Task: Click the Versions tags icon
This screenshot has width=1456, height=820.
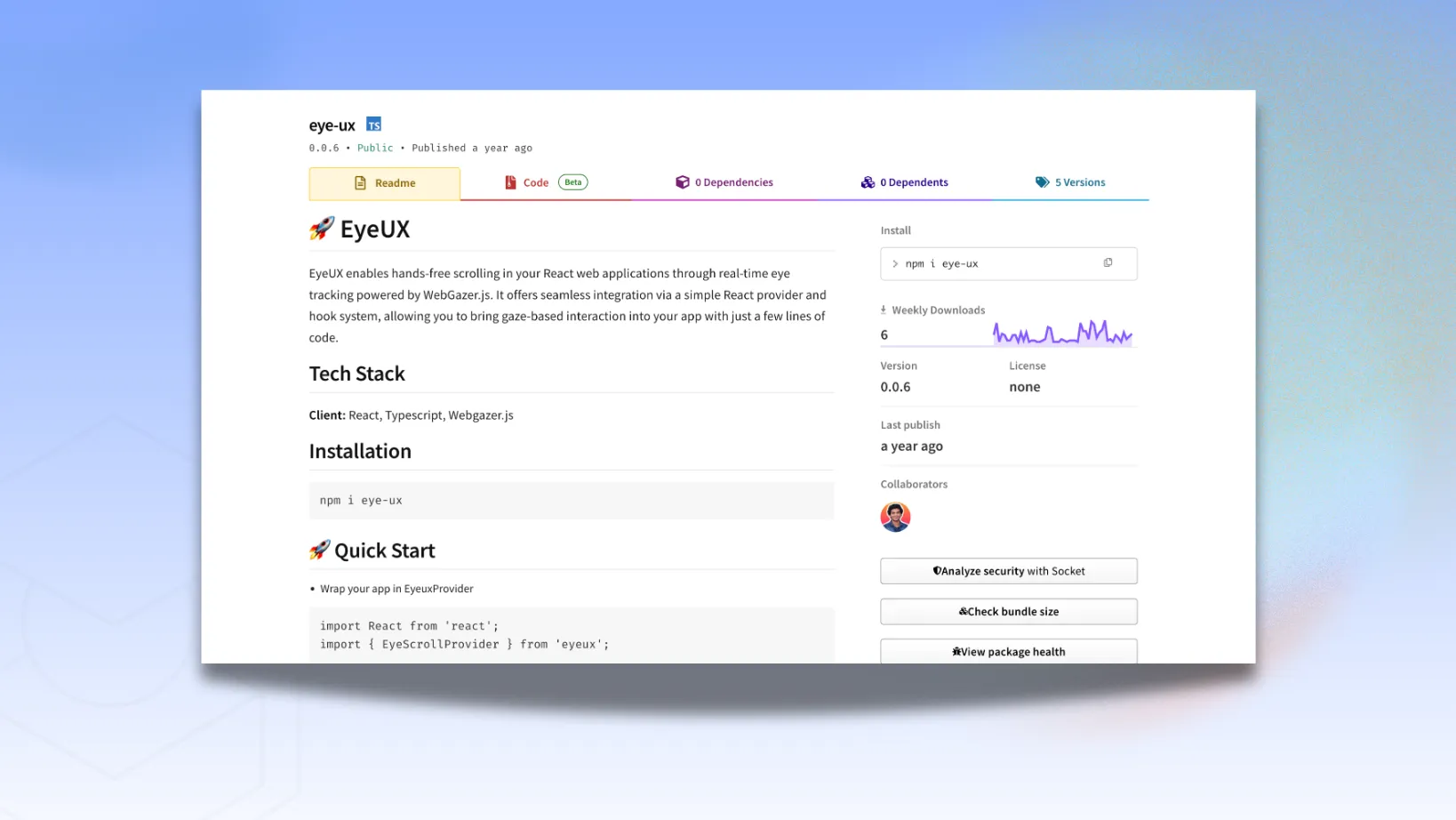Action: [1042, 182]
